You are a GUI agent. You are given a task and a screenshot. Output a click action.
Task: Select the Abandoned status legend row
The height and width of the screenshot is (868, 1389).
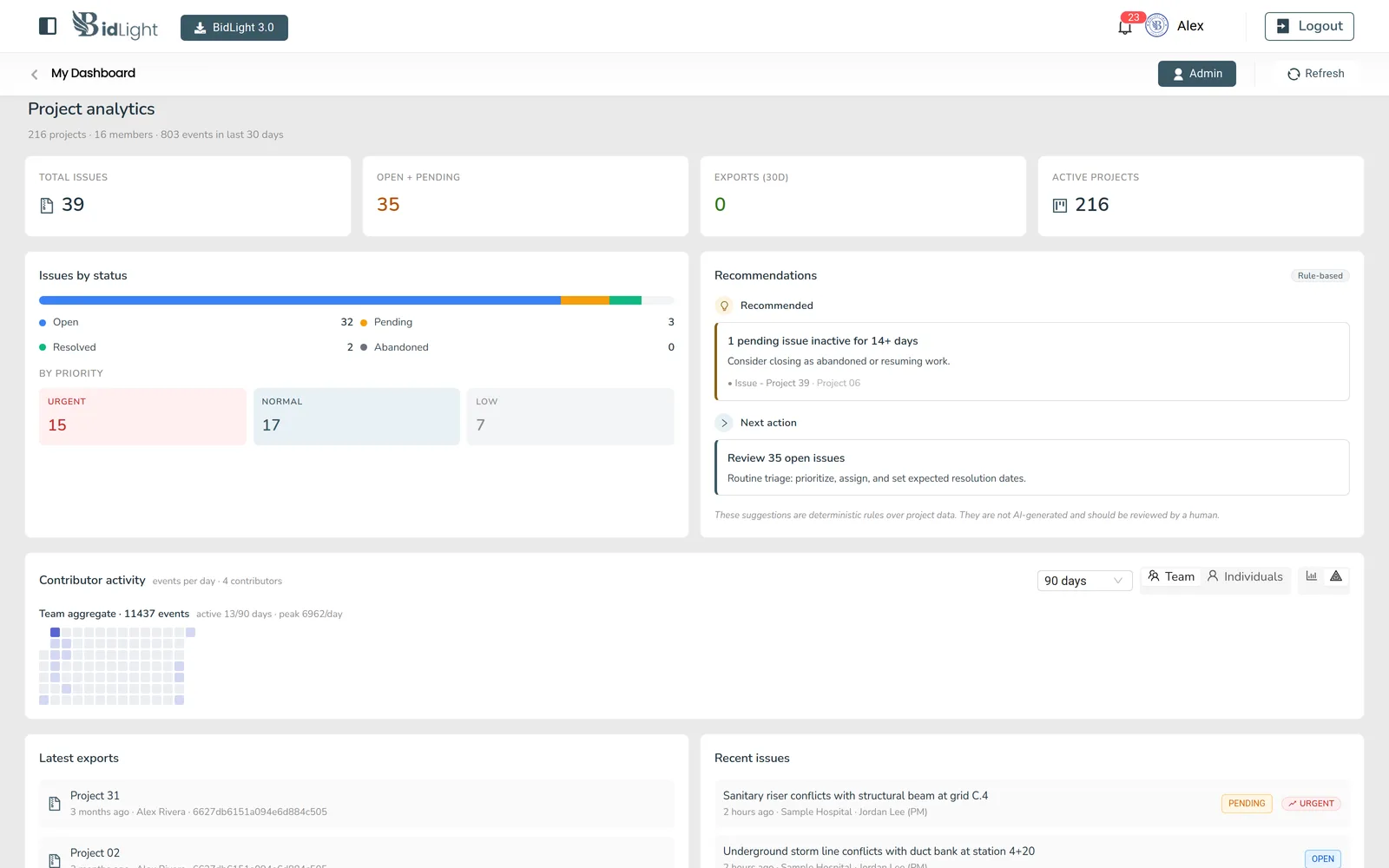pyautogui.click(x=517, y=347)
